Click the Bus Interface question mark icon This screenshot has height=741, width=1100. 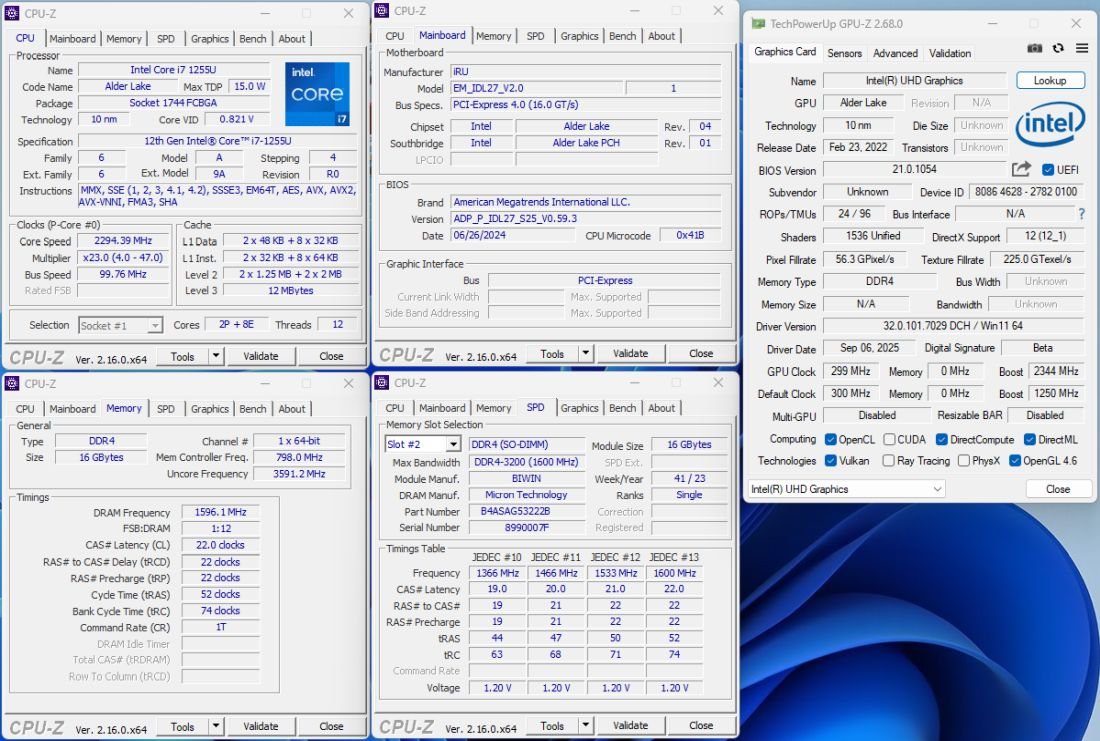[x=1081, y=214]
